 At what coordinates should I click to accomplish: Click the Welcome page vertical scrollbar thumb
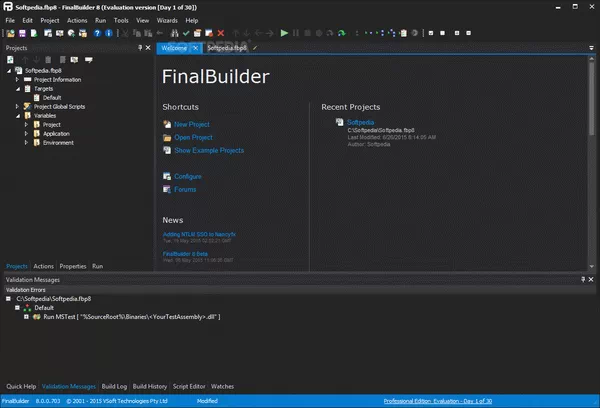pos(592,99)
